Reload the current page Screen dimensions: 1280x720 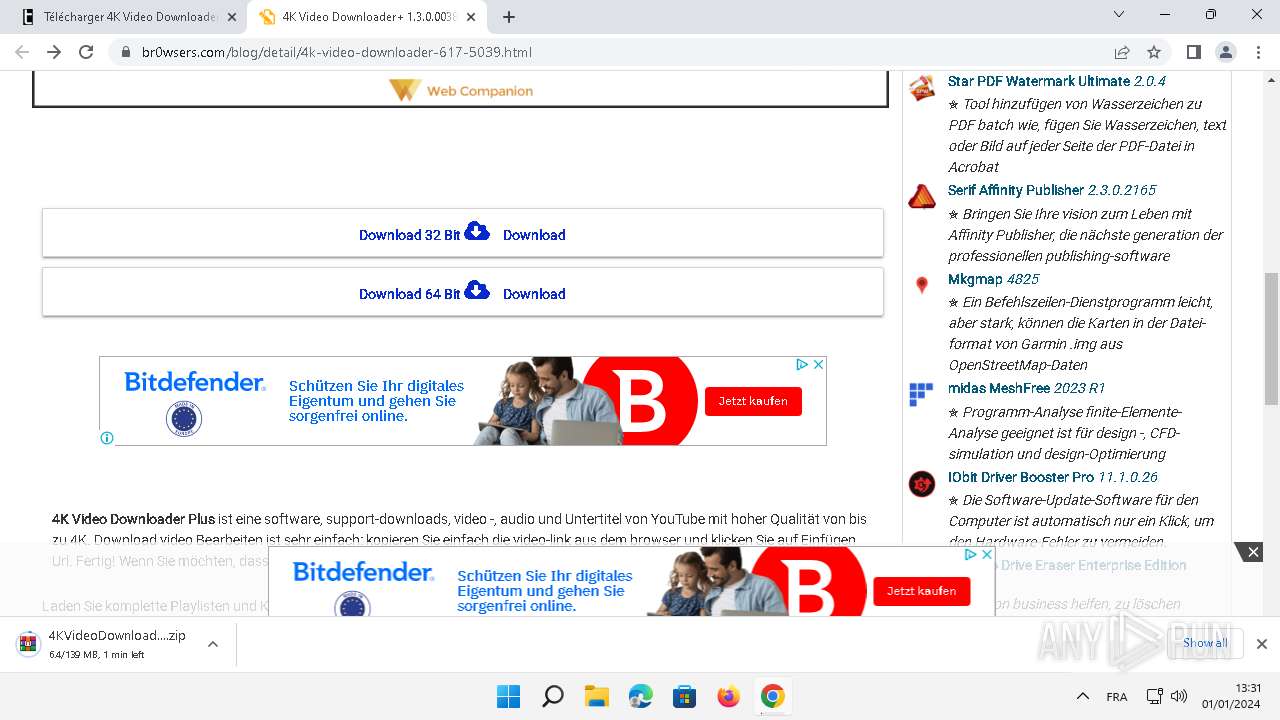(86, 52)
